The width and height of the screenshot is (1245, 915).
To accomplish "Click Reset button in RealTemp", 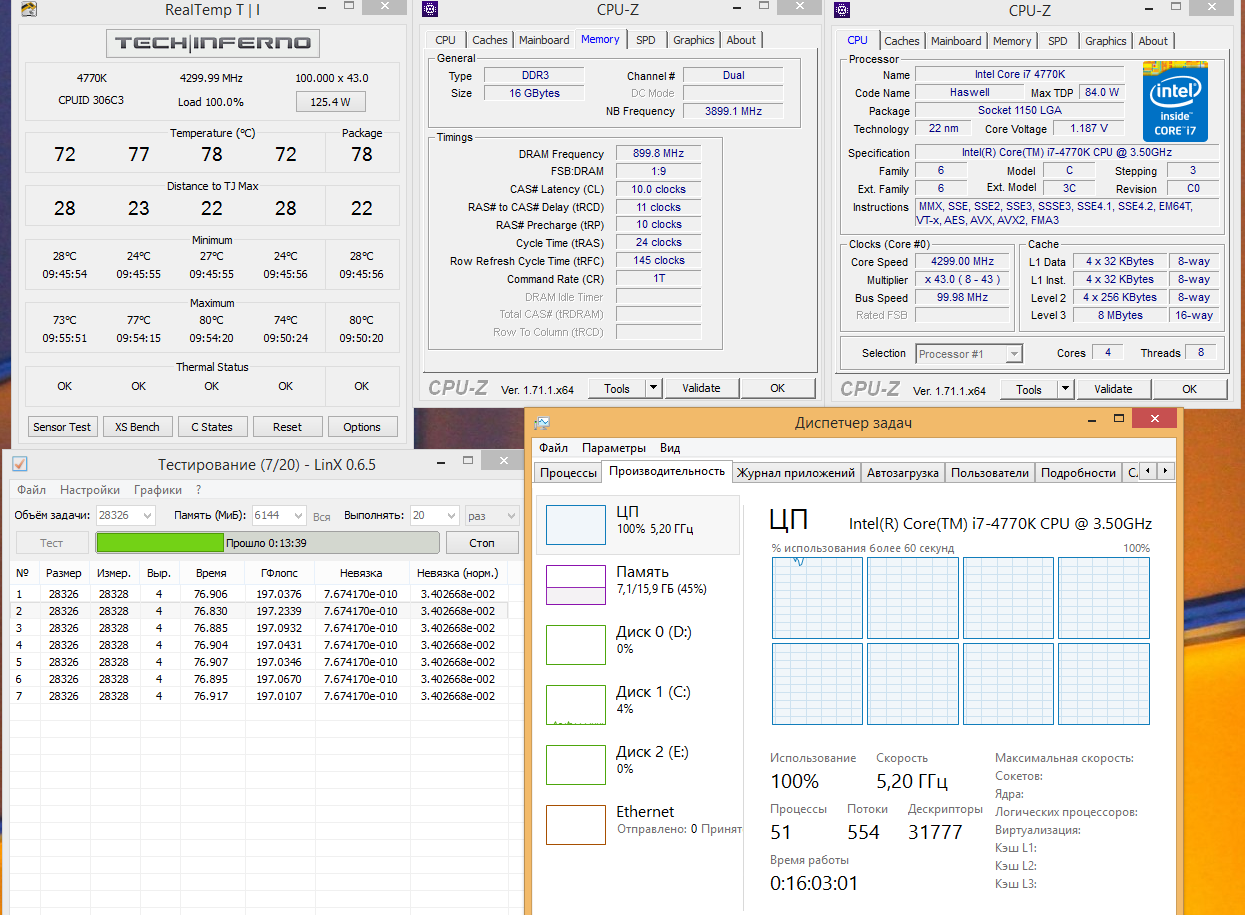I will [x=287, y=427].
